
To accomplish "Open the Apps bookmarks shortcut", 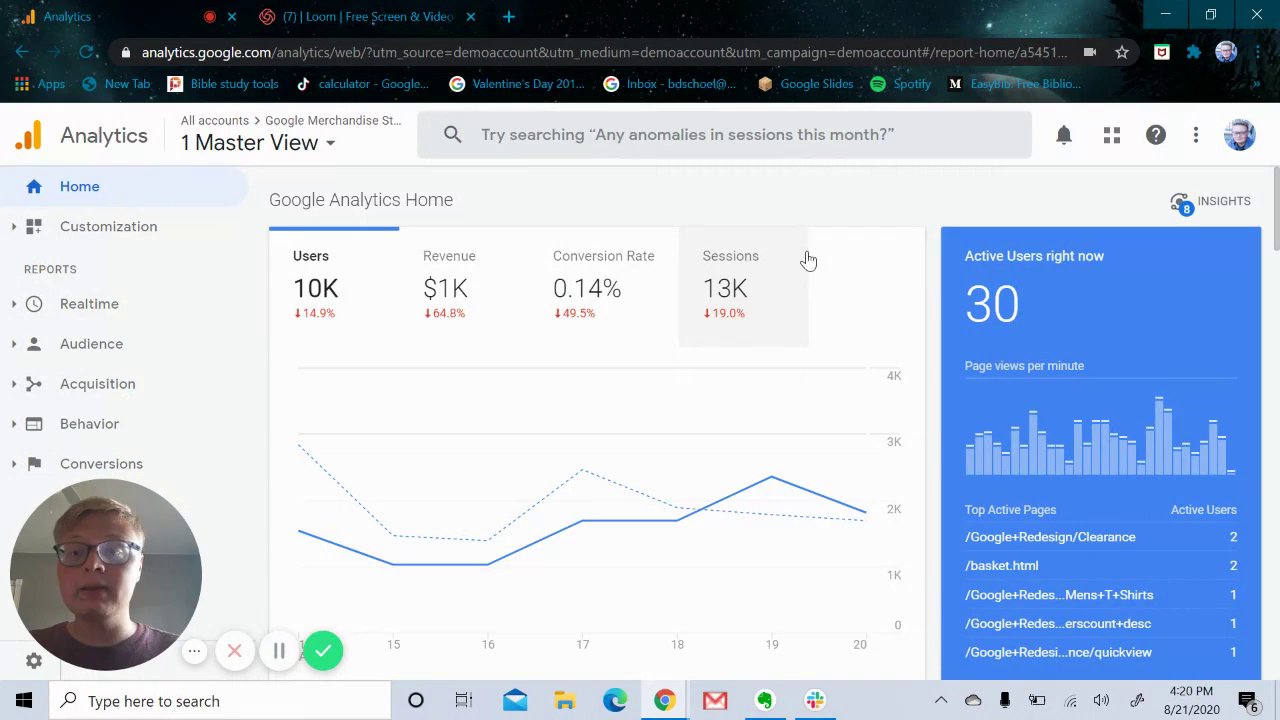I will (39, 84).
